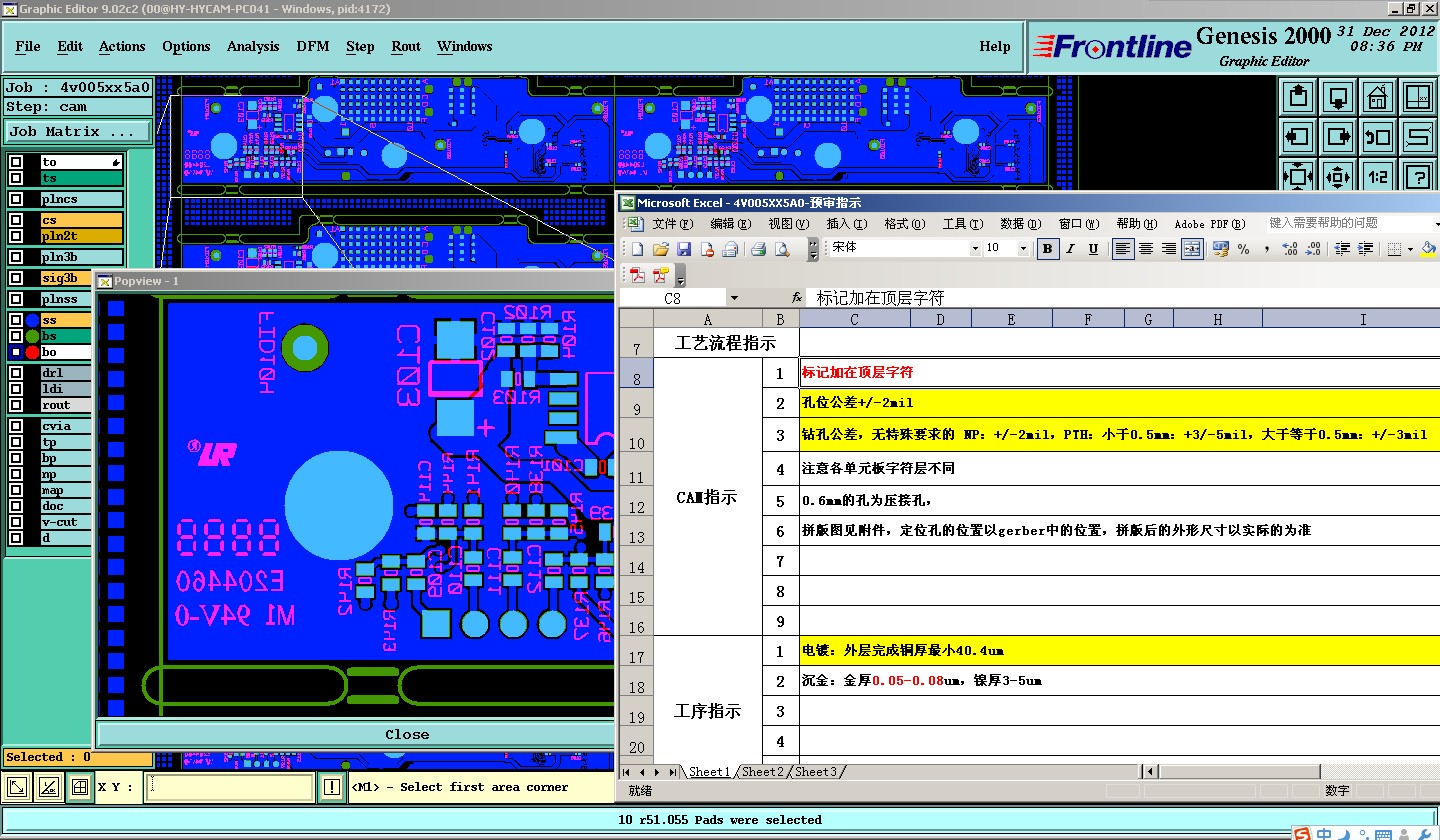Image resolution: width=1440 pixels, height=840 pixels.
Task: Open Excel borders dropdown arrow
Action: pos(1410,249)
